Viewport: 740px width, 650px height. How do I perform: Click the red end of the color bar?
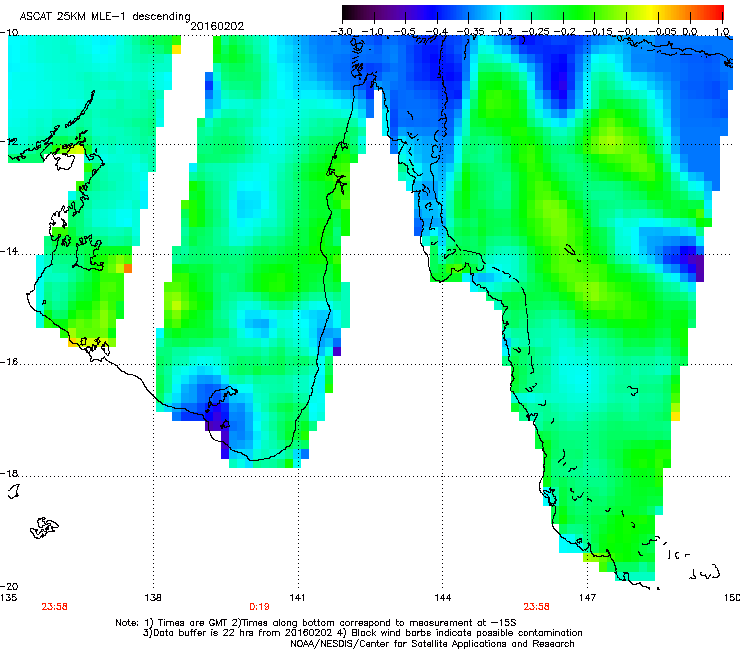718,12
